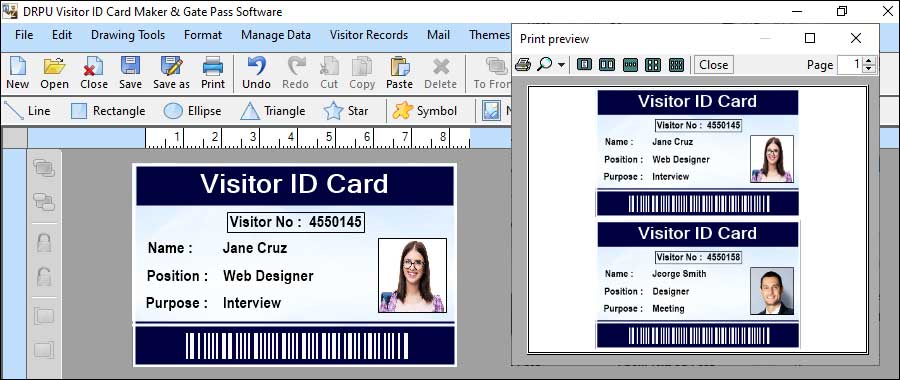This screenshot has height=380, width=900.
Task: Click the Page number input field
Action: pos(850,64)
